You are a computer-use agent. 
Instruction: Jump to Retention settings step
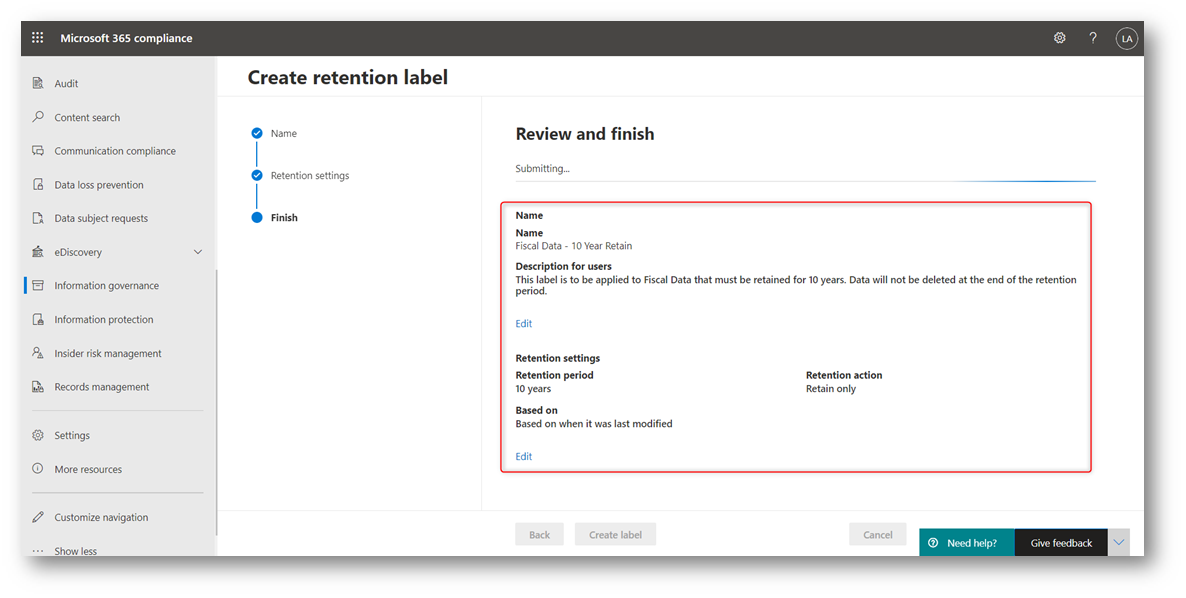[310, 176]
